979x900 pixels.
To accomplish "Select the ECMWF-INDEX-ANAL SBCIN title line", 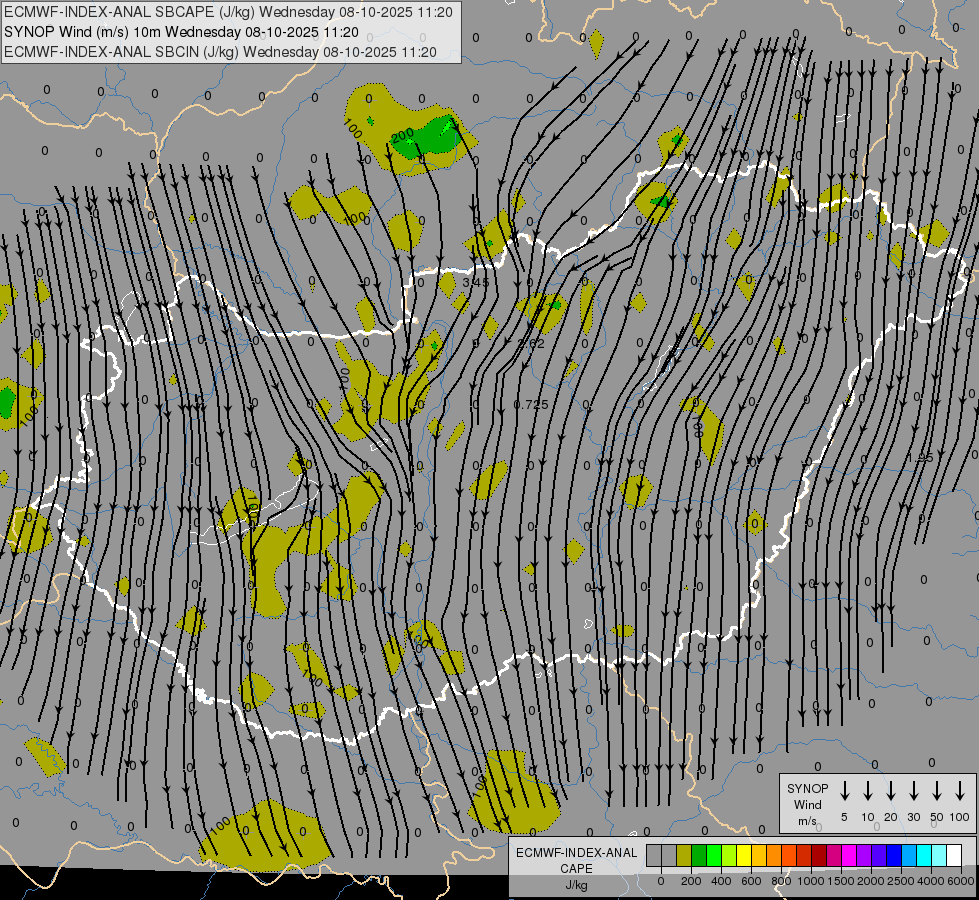I will (221, 52).
